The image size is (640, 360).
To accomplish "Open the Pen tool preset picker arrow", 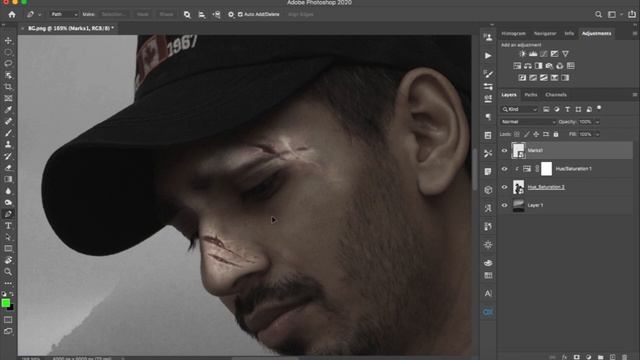I will coord(40,14).
